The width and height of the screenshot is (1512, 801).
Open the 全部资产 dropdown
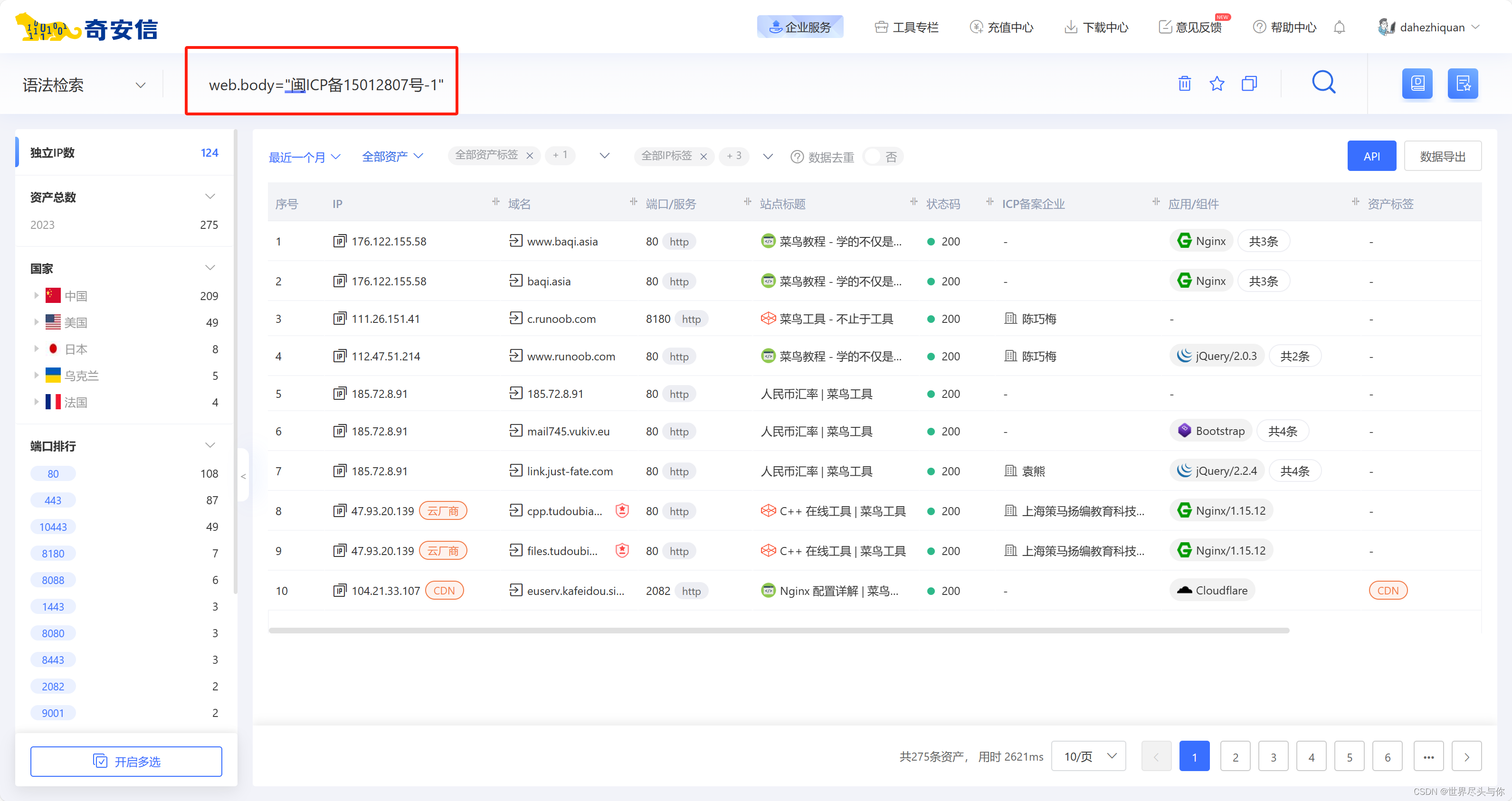(392, 156)
